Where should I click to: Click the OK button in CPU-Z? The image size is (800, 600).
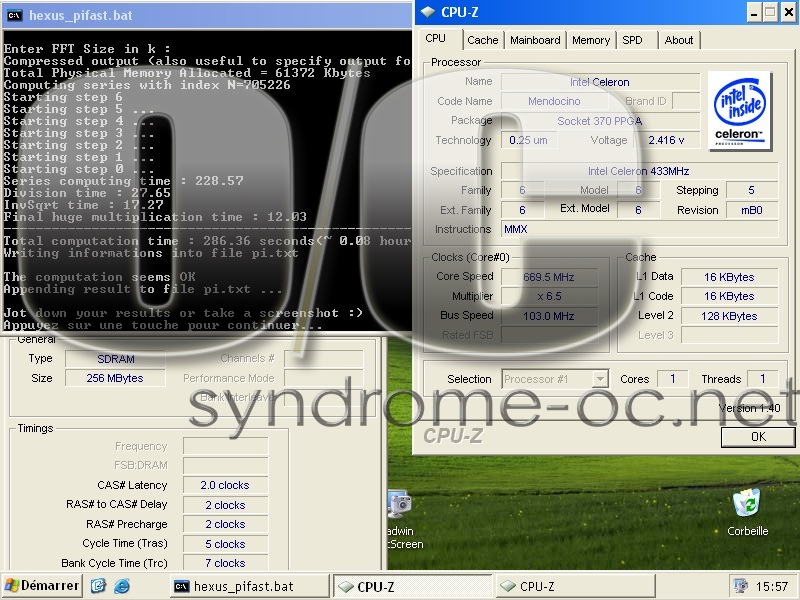(x=758, y=437)
